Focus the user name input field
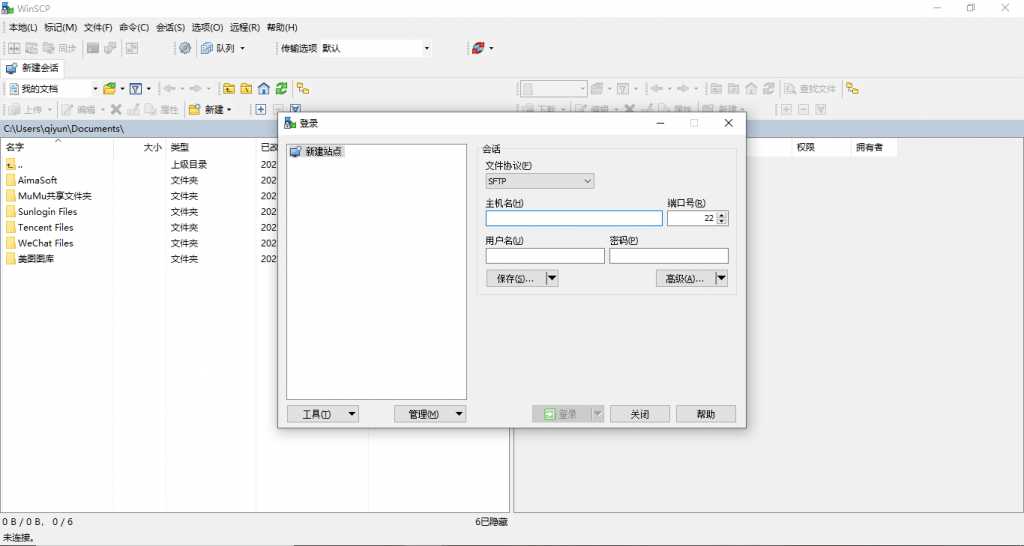This screenshot has width=1024, height=546. click(x=545, y=256)
